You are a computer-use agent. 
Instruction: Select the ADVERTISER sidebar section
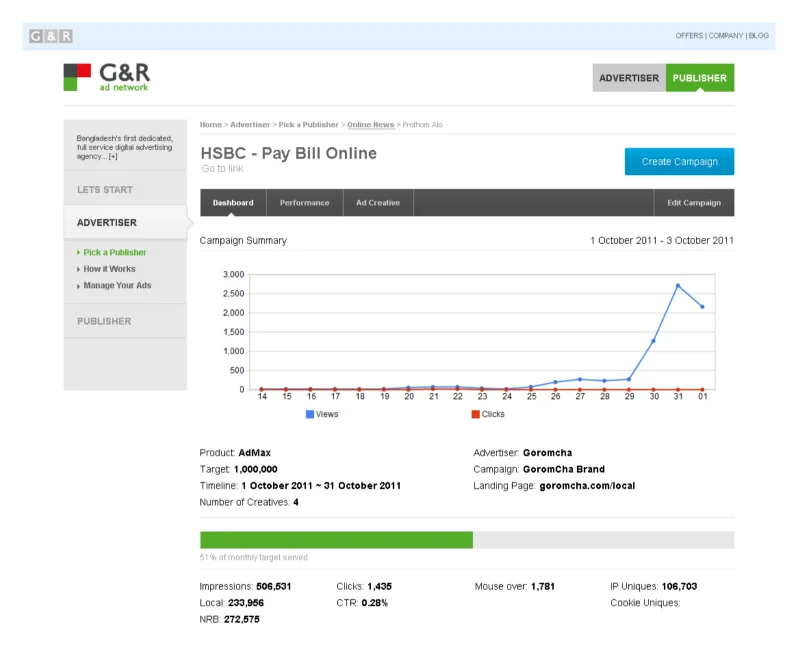125,223
